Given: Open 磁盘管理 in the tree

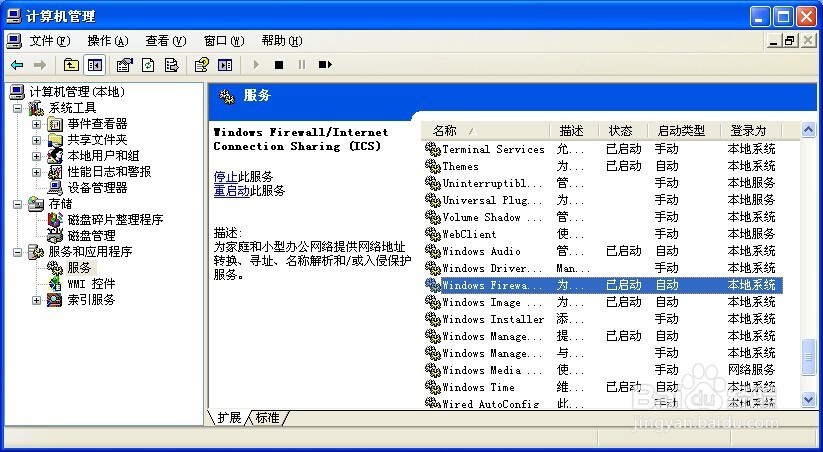Looking at the screenshot, I should click(91, 236).
